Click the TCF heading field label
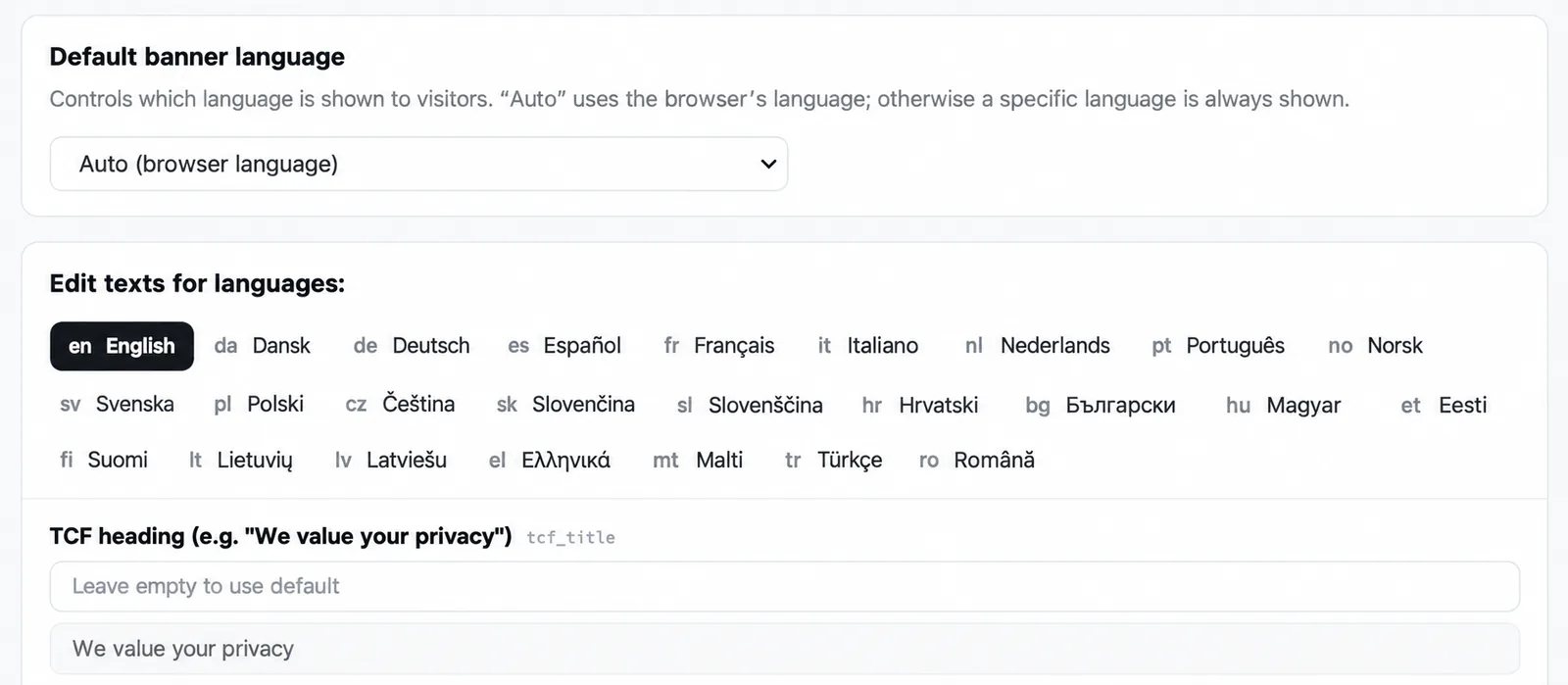 click(x=280, y=536)
